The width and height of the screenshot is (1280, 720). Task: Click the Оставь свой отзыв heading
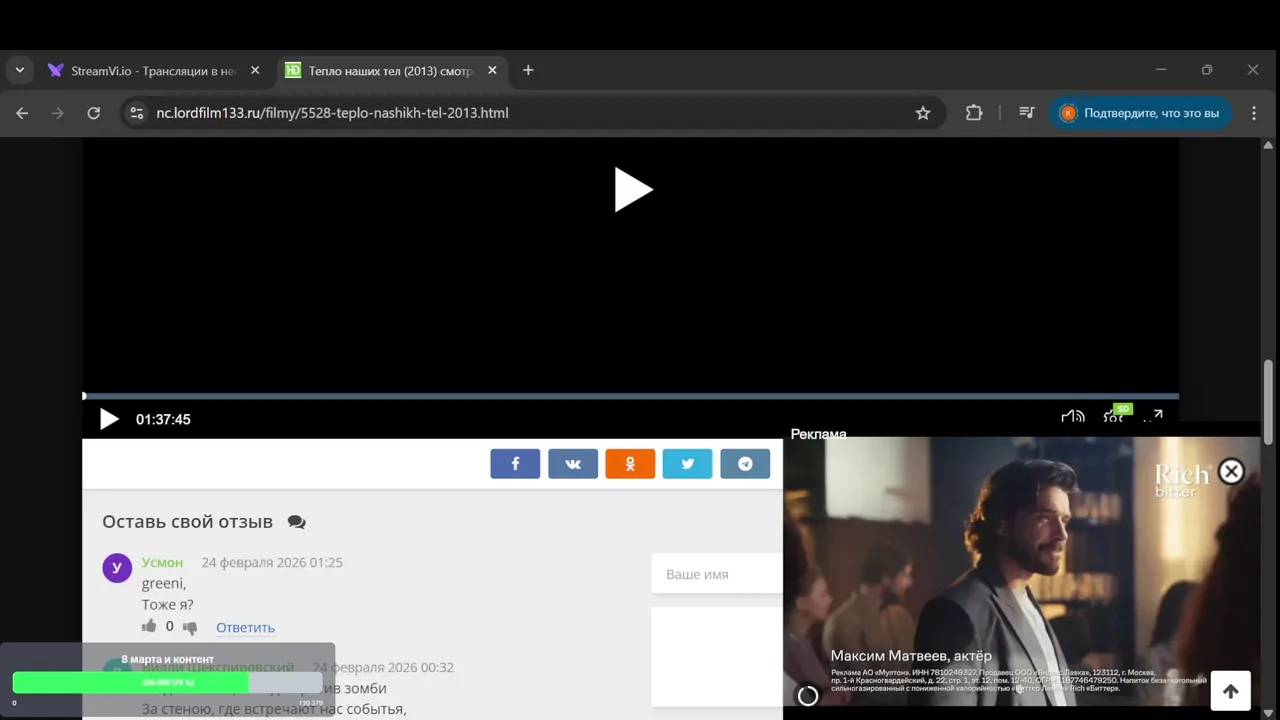[x=187, y=521]
